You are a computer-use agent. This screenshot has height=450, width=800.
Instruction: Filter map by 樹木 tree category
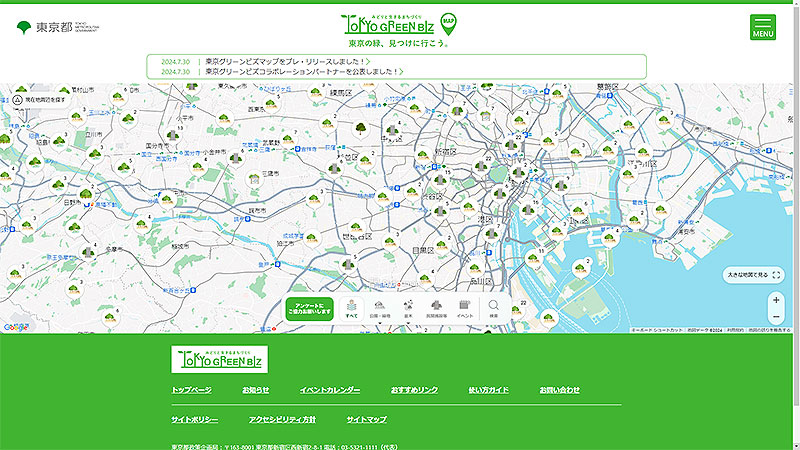408,308
